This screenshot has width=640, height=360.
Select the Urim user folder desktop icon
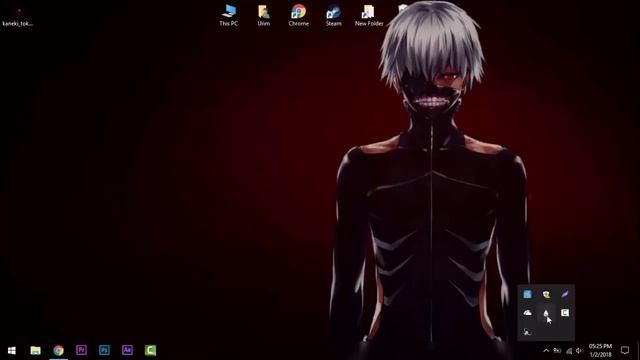[264, 16]
